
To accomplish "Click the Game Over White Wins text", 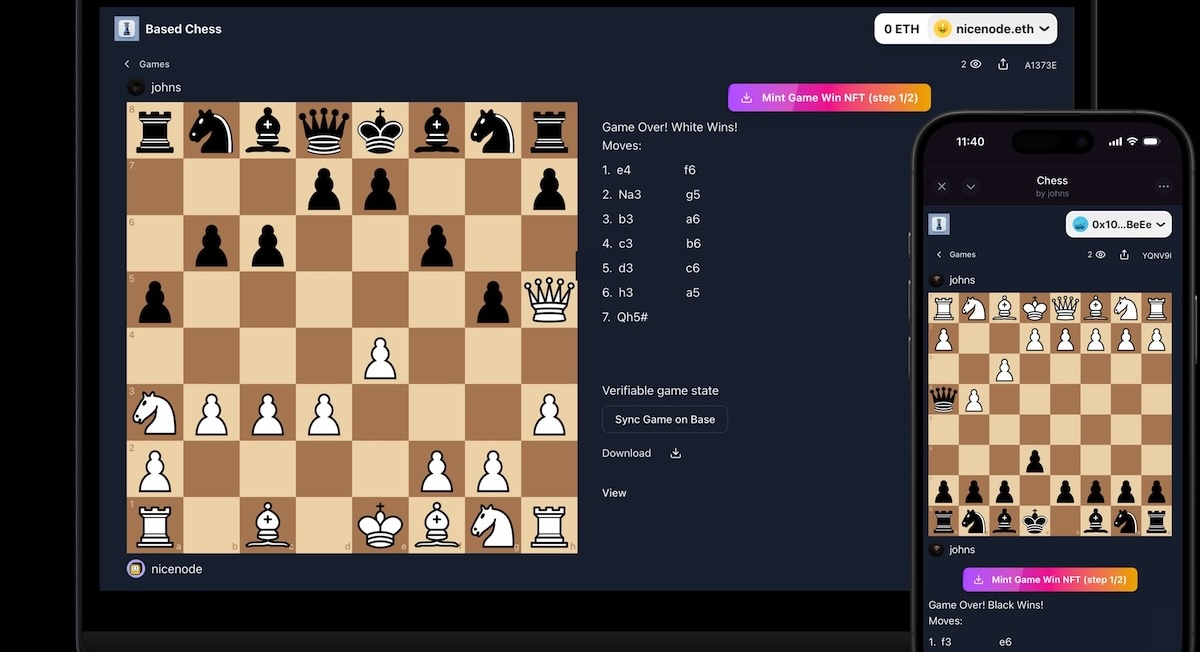I will click(670, 127).
